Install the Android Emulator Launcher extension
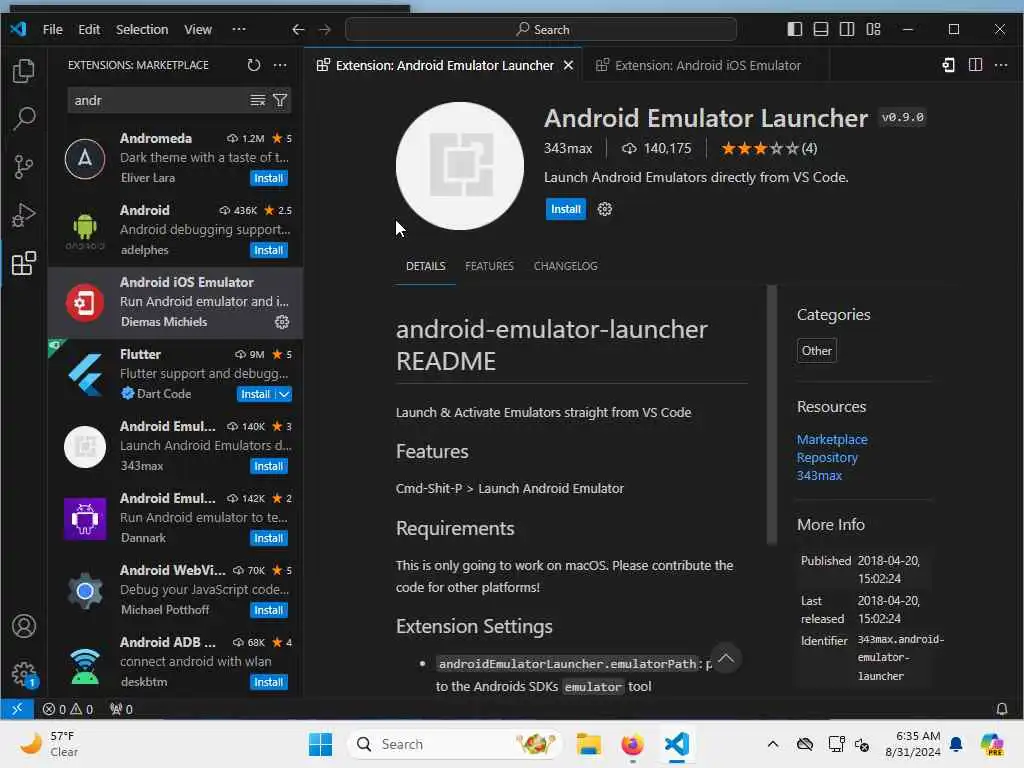 pyautogui.click(x=566, y=209)
